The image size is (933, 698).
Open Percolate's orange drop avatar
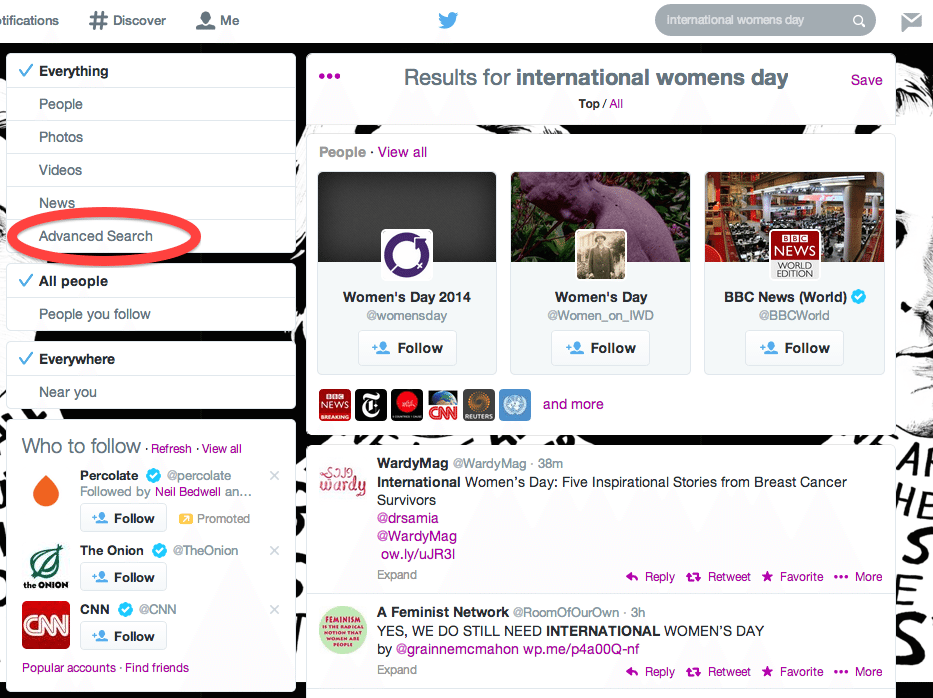coord(46,491)
